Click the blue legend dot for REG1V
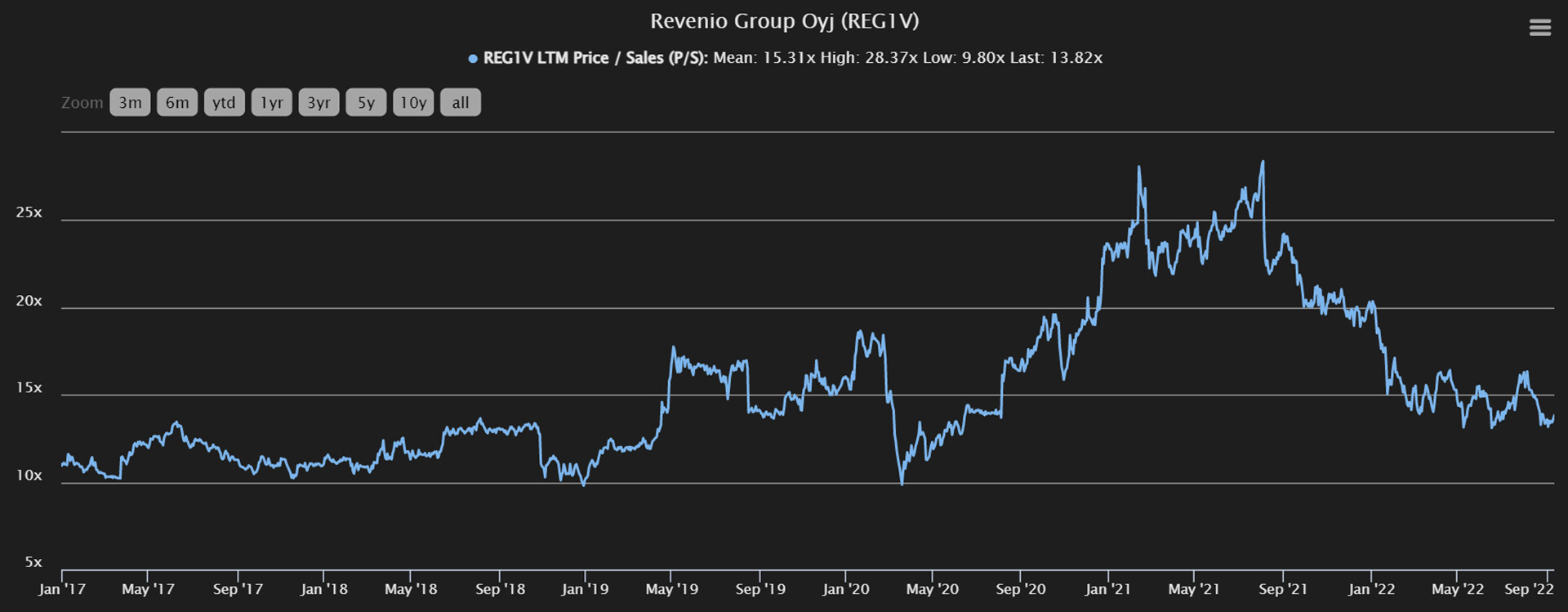 click(x=473, y=59)
